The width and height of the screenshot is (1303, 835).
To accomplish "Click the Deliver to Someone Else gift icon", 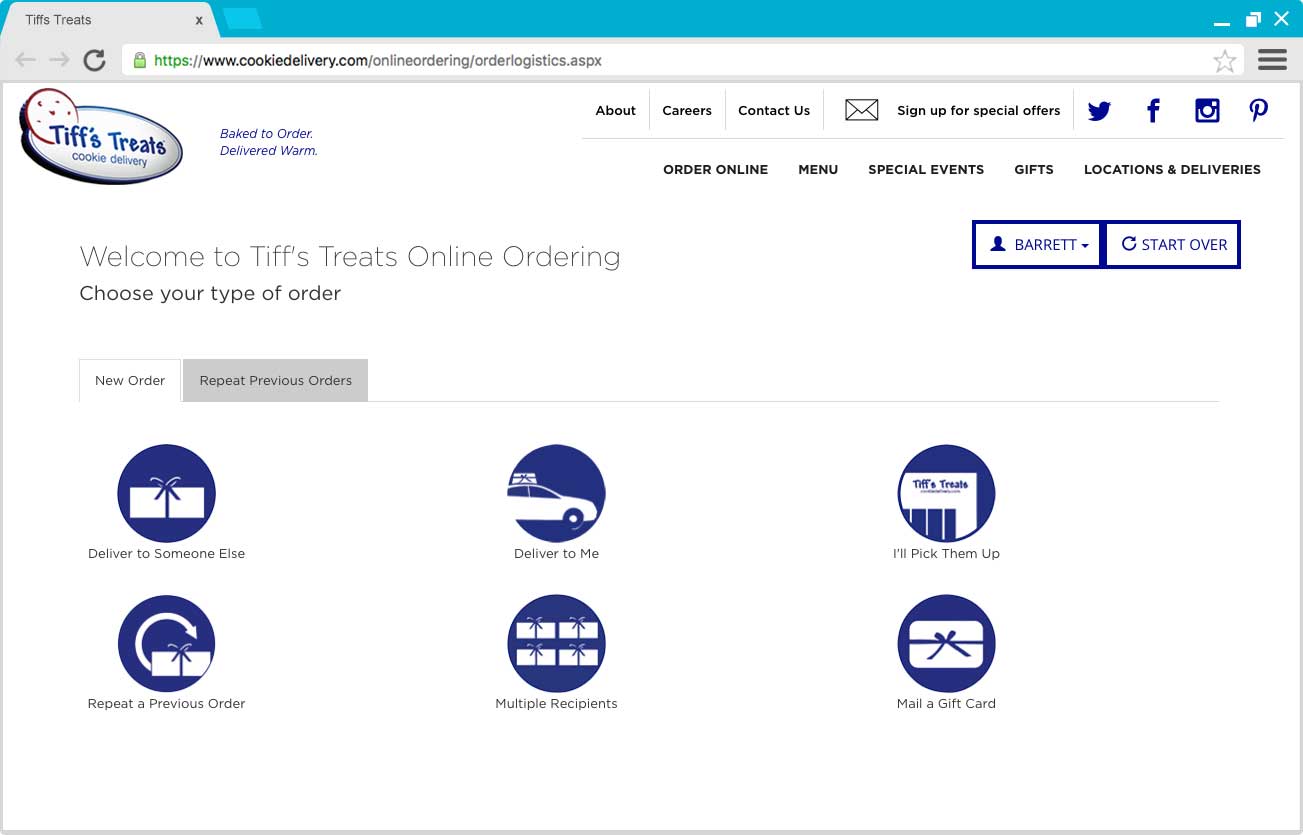I will coord(166,494).
